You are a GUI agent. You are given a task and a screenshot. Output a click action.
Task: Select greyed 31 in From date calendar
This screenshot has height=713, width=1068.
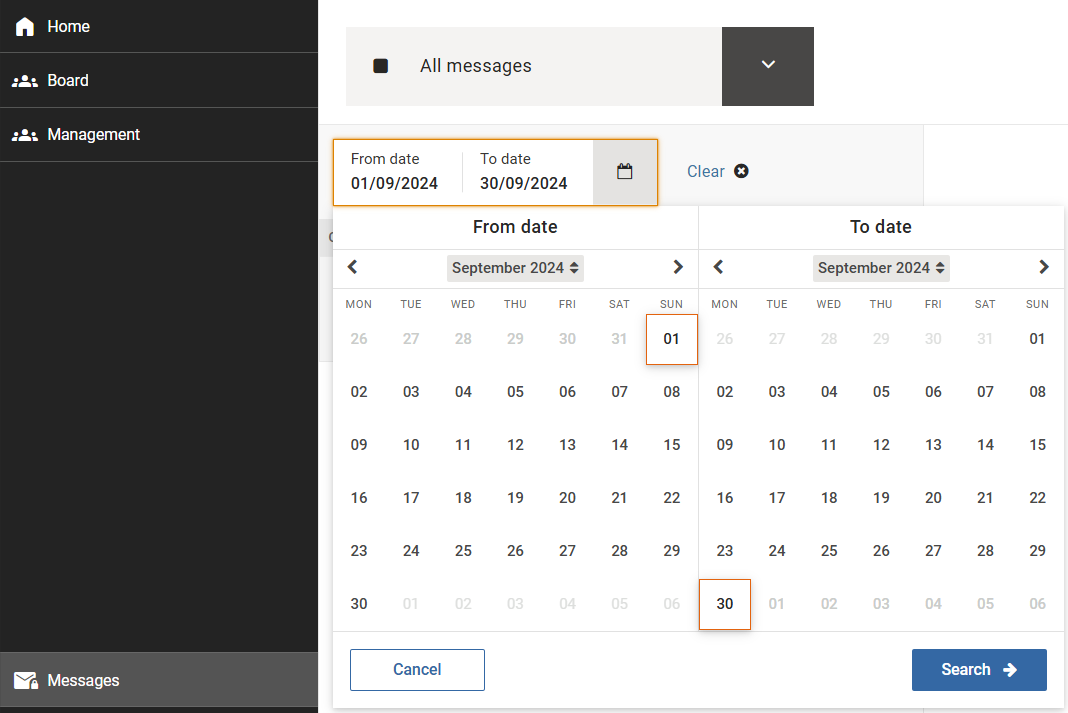tap(619, 339)
